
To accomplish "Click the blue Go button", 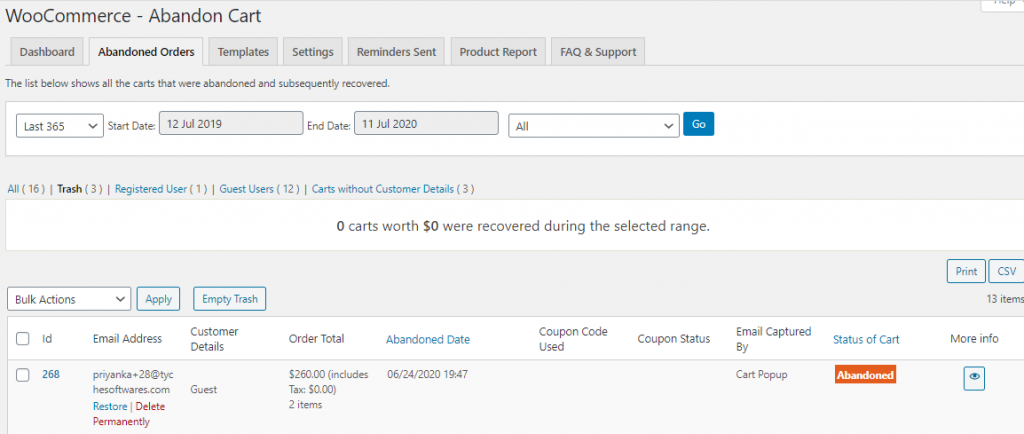I will [699, 124].
